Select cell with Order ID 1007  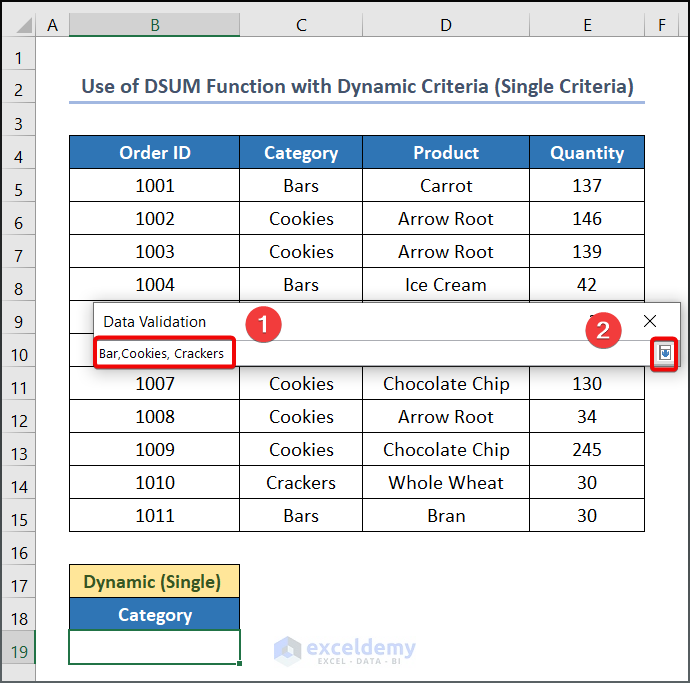(x=154, y=384)
